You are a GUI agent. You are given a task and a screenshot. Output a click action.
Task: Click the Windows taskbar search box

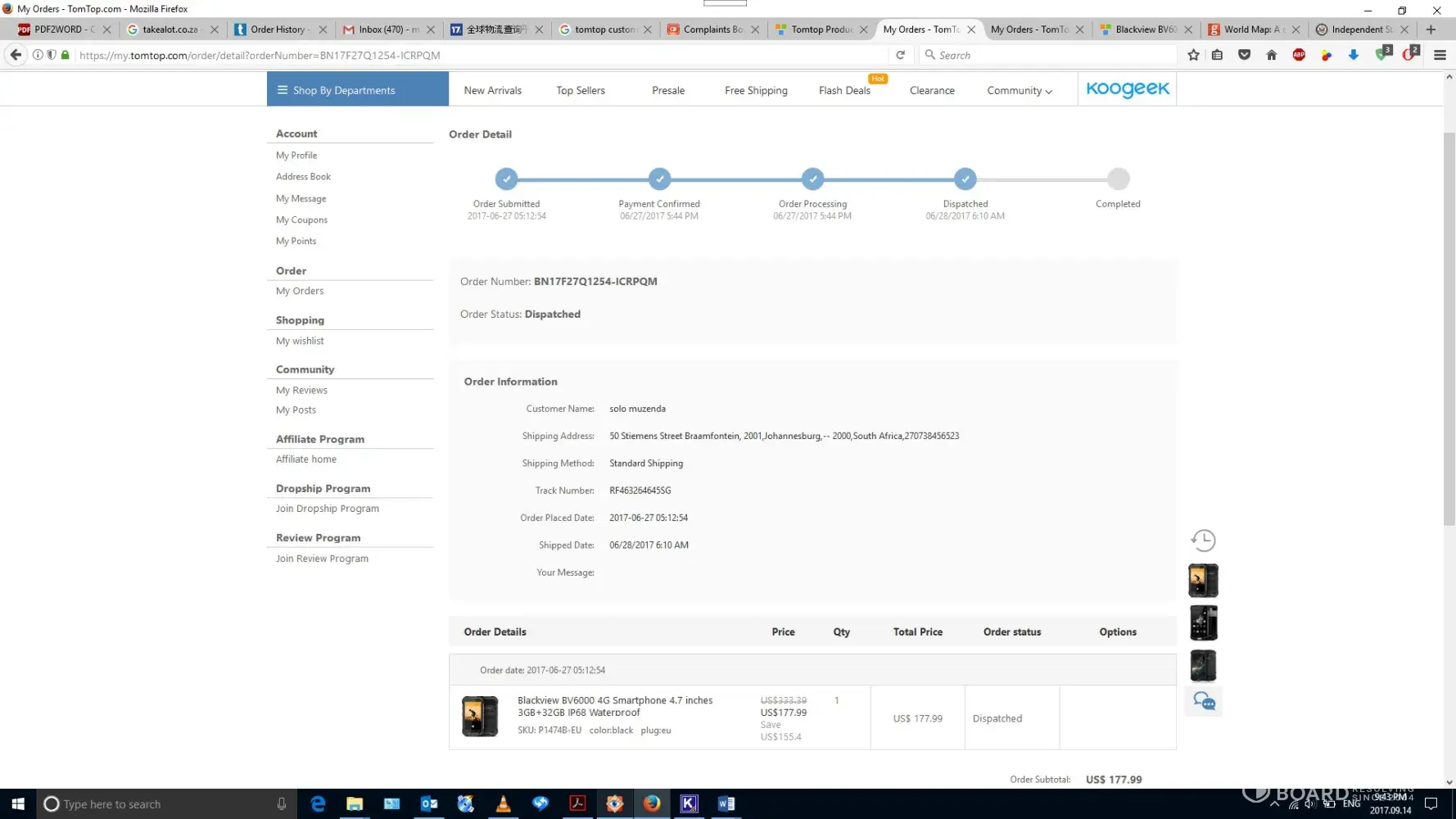pos(164,804)
